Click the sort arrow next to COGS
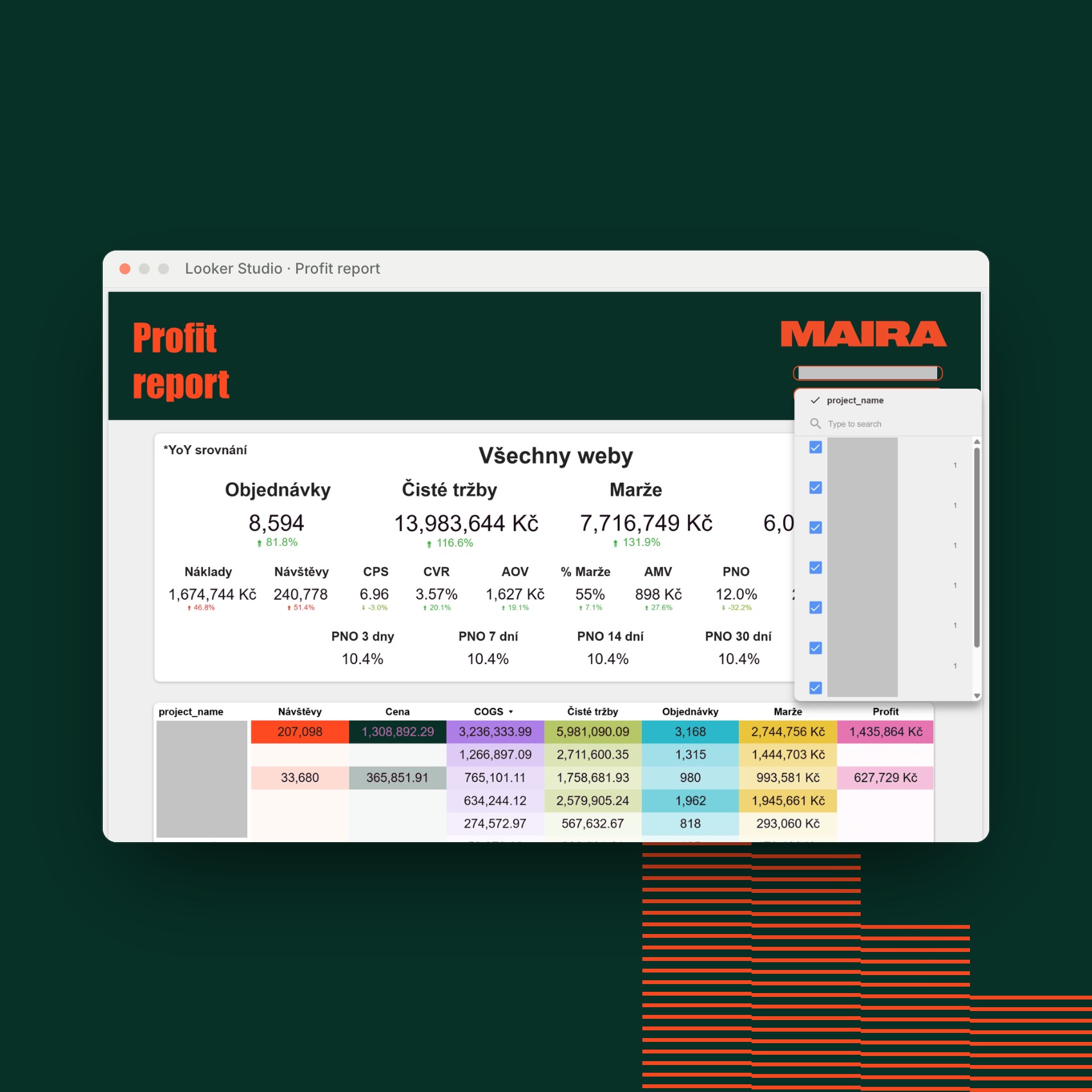 click(511, 712)
